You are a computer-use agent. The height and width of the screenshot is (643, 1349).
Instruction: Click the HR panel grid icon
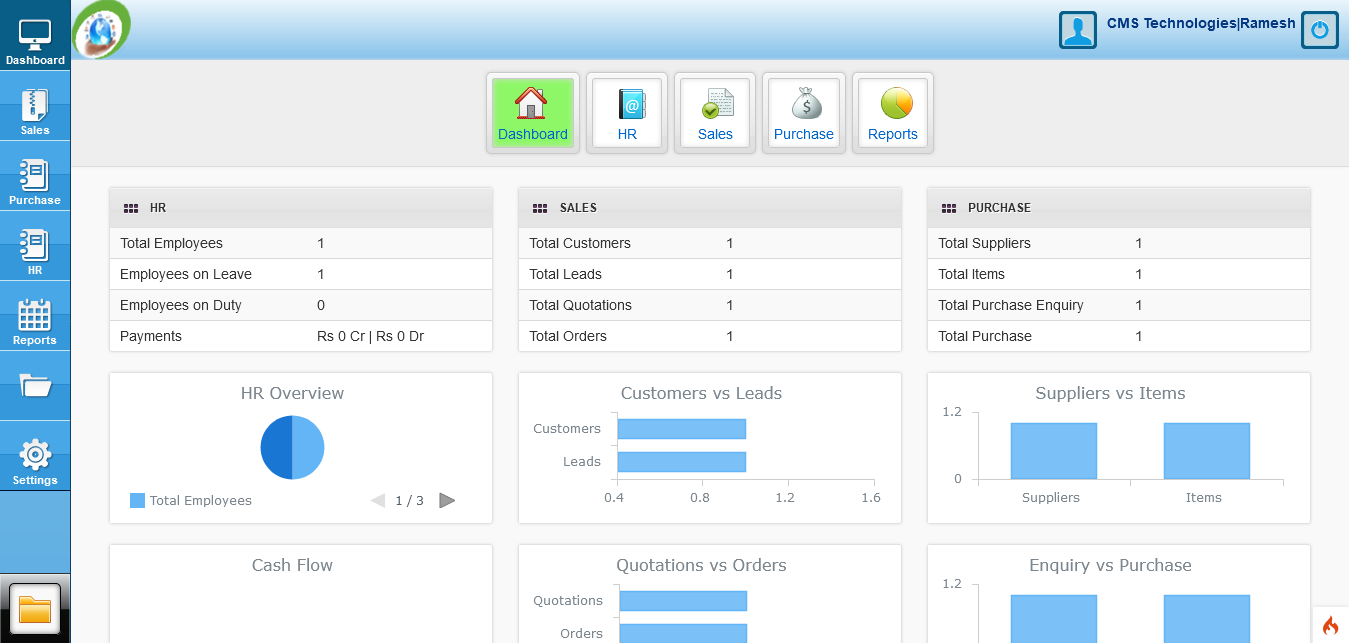coord(131,208)
